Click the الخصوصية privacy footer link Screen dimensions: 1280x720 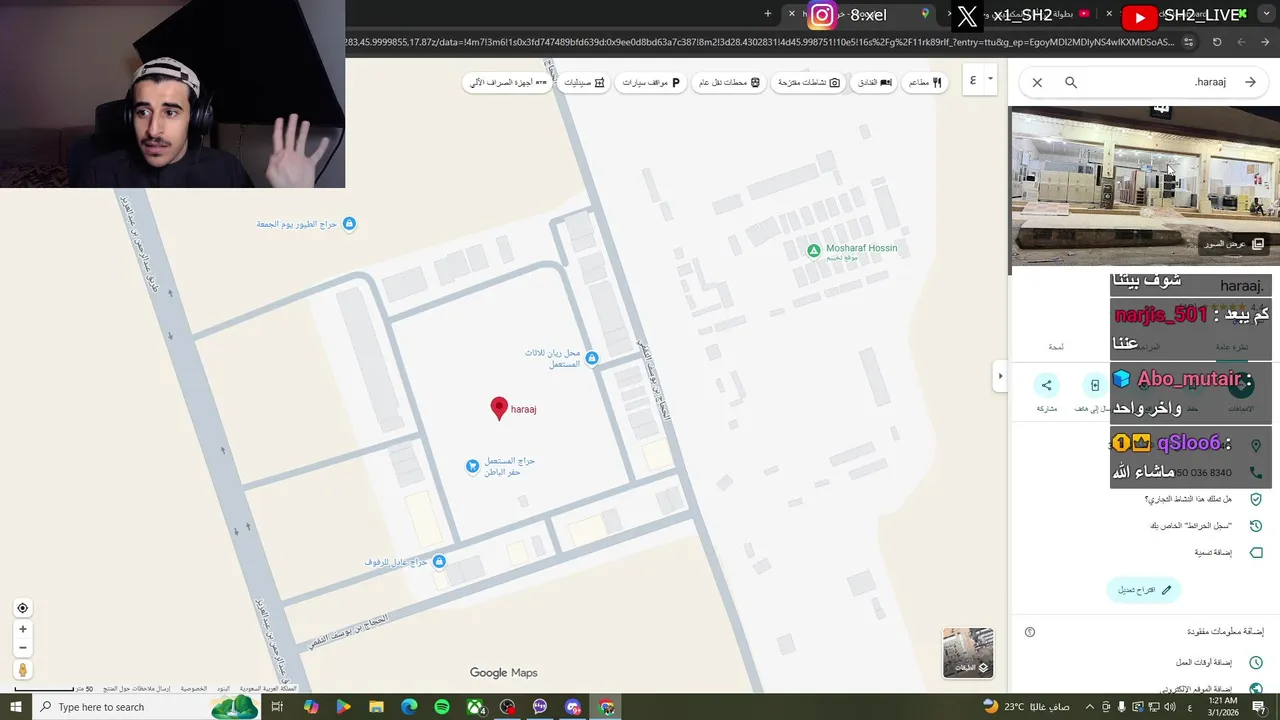tap(193, 689)
